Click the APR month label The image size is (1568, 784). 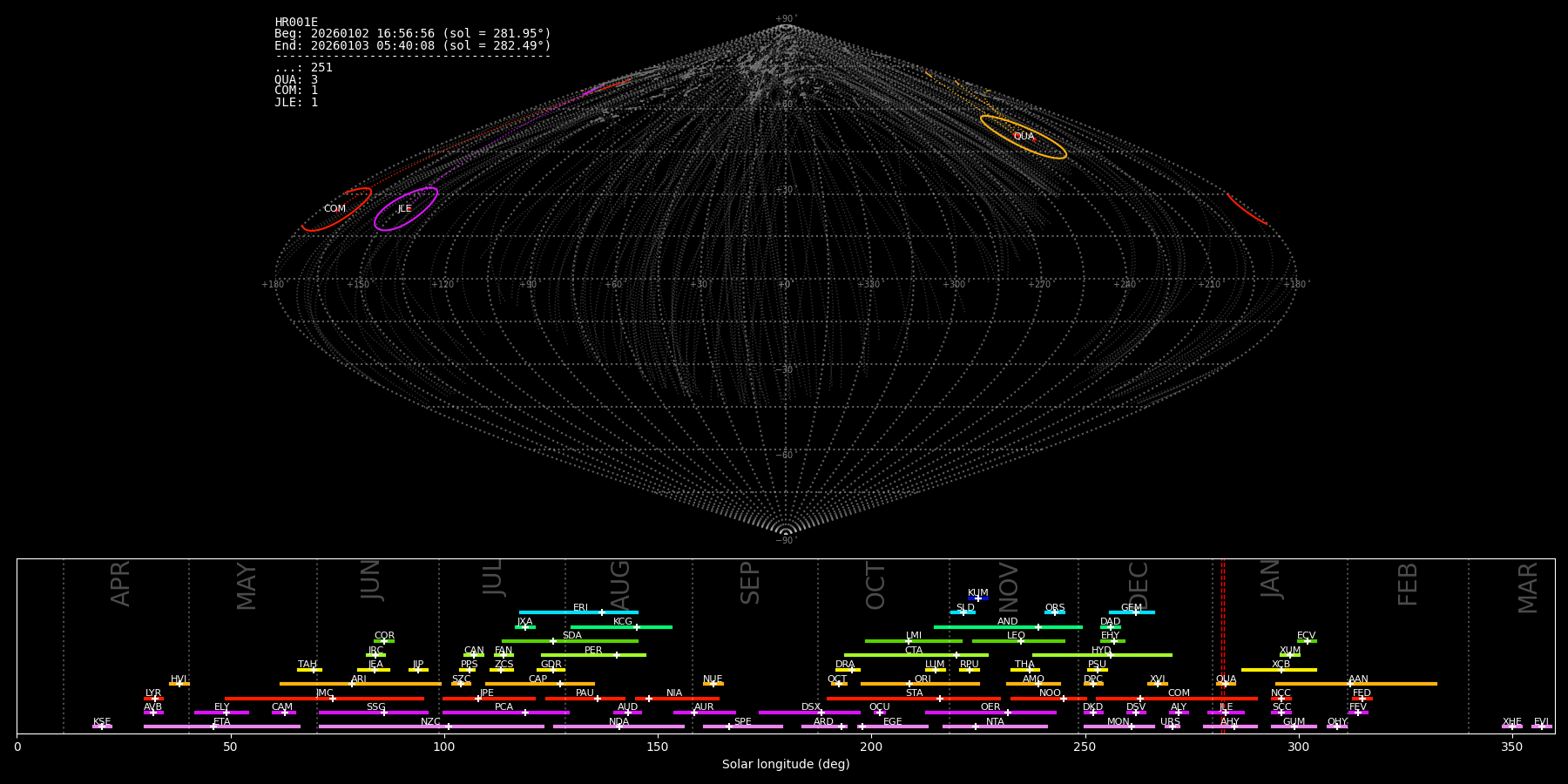[x=120, y=584]
